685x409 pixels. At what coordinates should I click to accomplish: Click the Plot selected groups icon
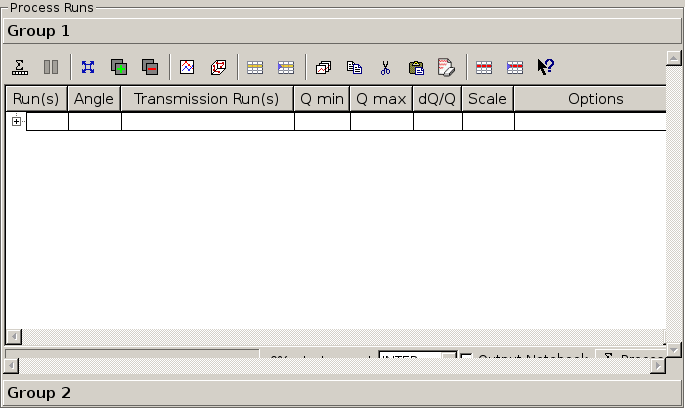coord(218,68)
